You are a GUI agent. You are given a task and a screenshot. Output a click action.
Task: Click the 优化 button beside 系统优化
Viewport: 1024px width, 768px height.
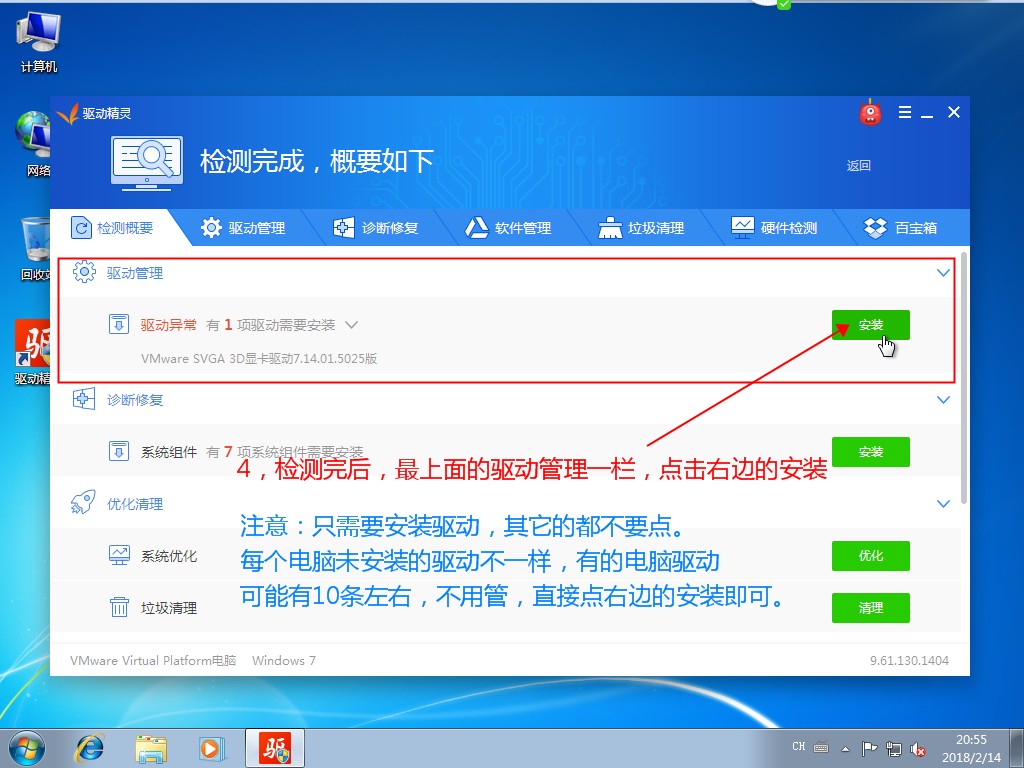870,556
